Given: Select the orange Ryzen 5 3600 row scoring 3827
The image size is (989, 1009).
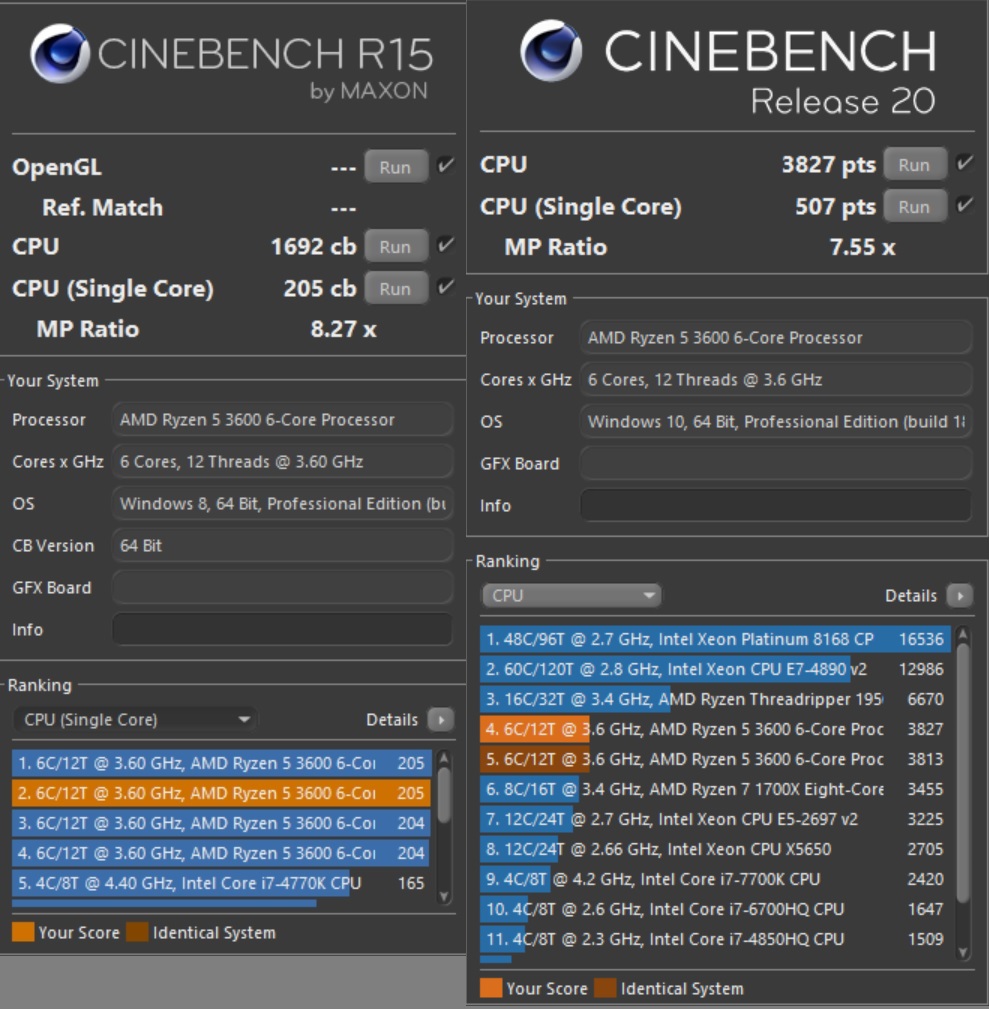Looking at the screenshot, I should click(716, 729).
